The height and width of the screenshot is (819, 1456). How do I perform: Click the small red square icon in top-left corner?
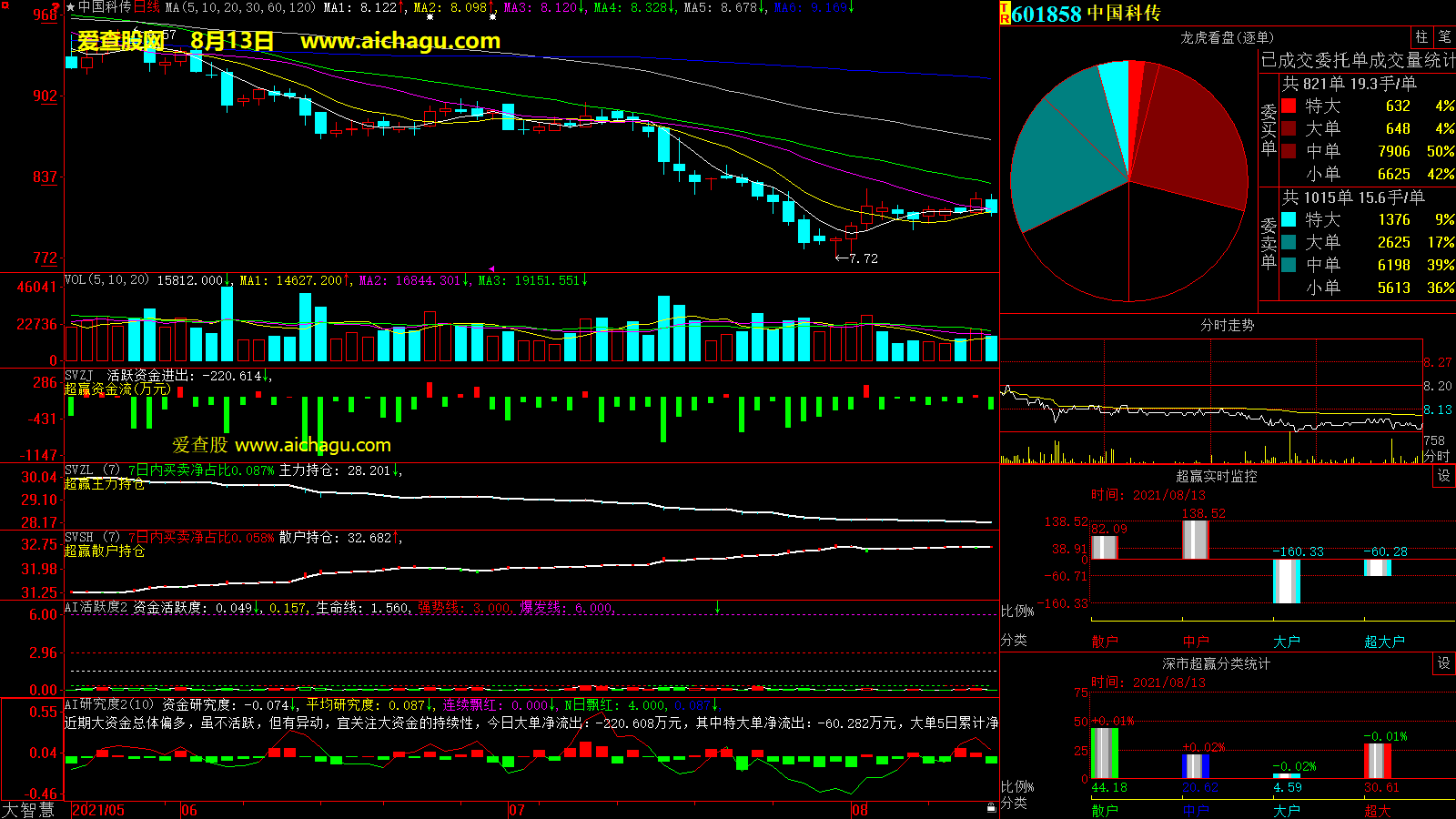[5, 6]
